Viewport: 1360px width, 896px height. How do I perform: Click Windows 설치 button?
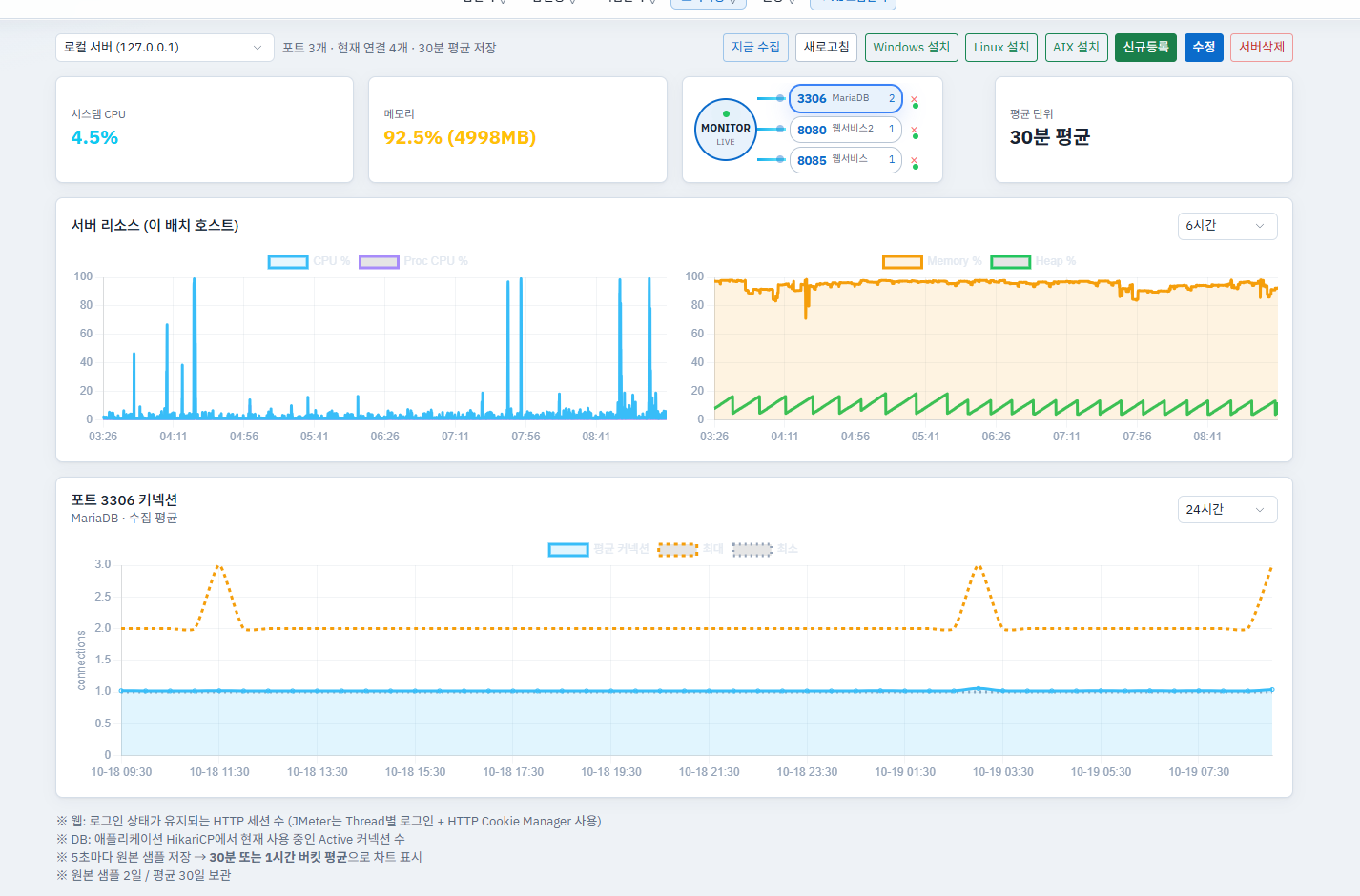coord(911,48)
